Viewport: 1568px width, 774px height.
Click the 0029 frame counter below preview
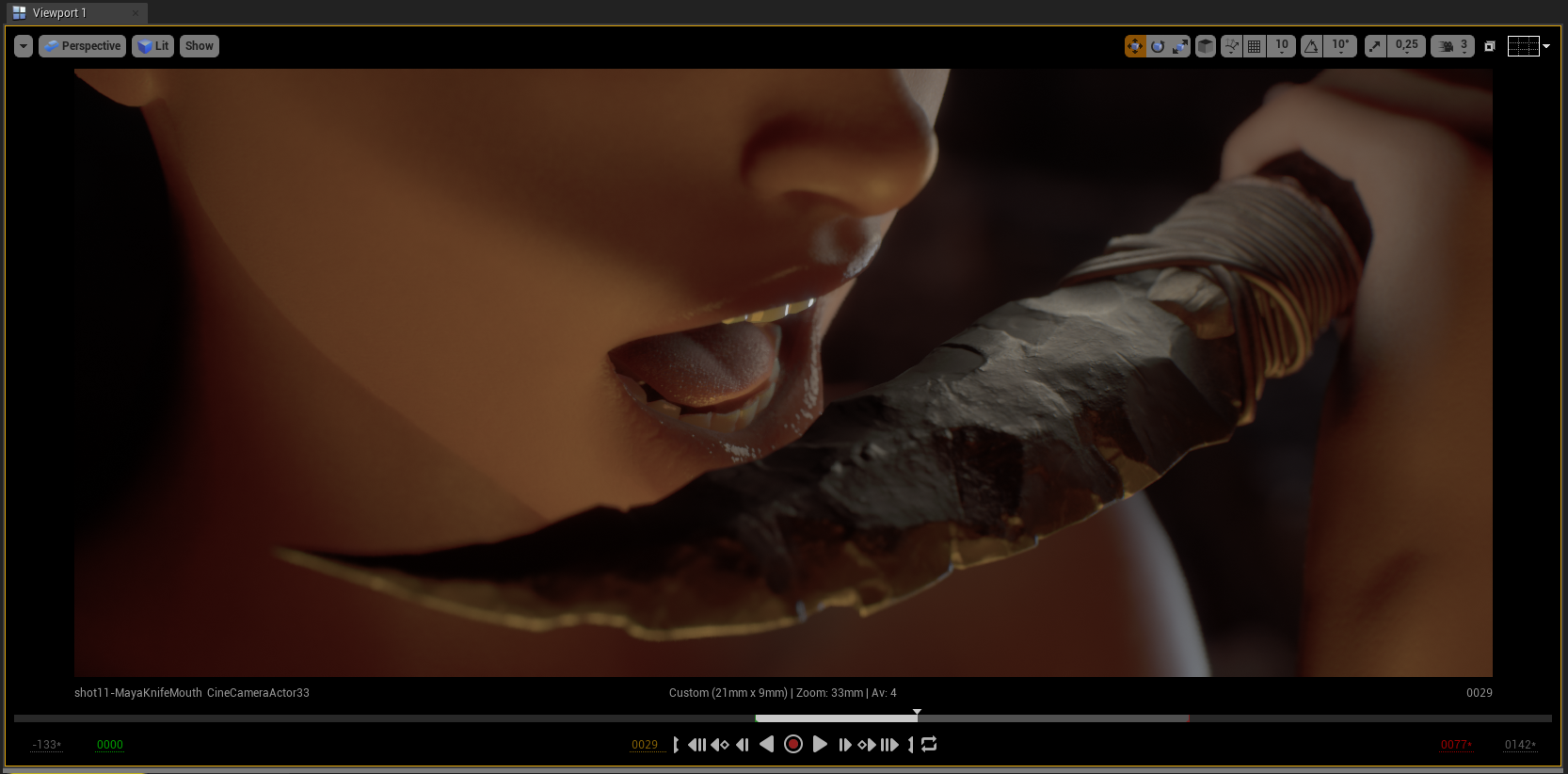1480,693
